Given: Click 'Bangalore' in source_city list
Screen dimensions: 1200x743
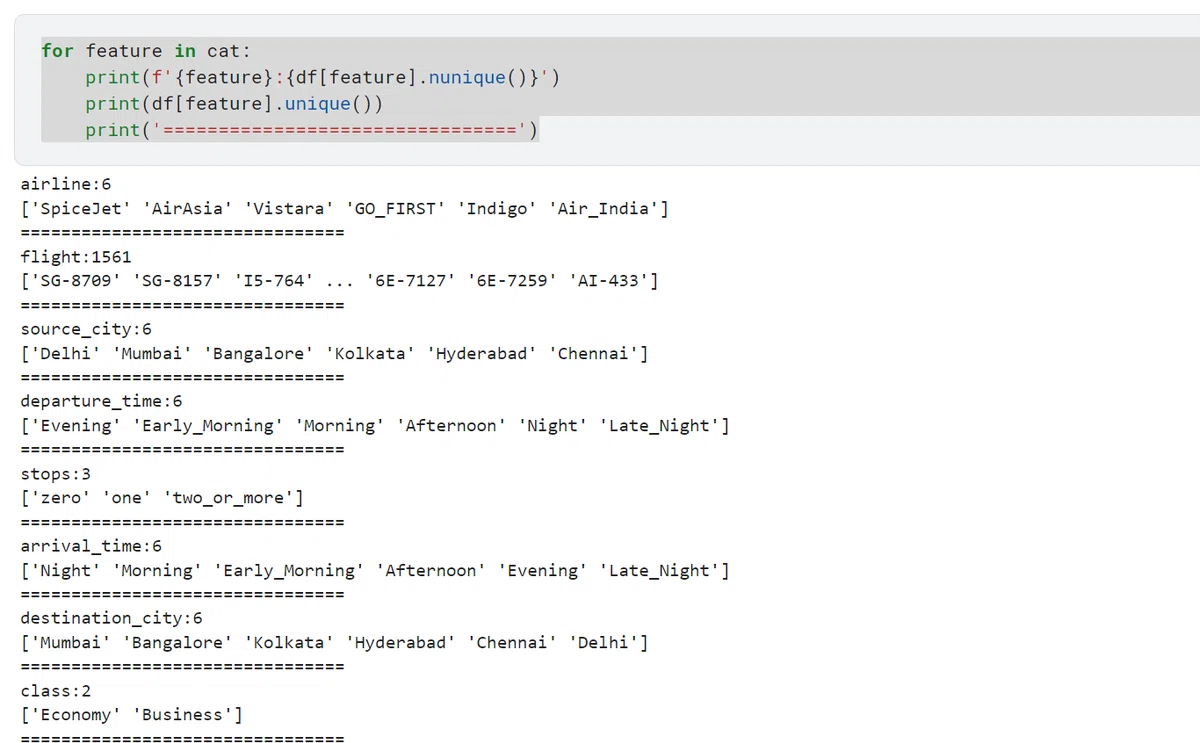Looking at the screenshot, I should (x=259, y=354).
